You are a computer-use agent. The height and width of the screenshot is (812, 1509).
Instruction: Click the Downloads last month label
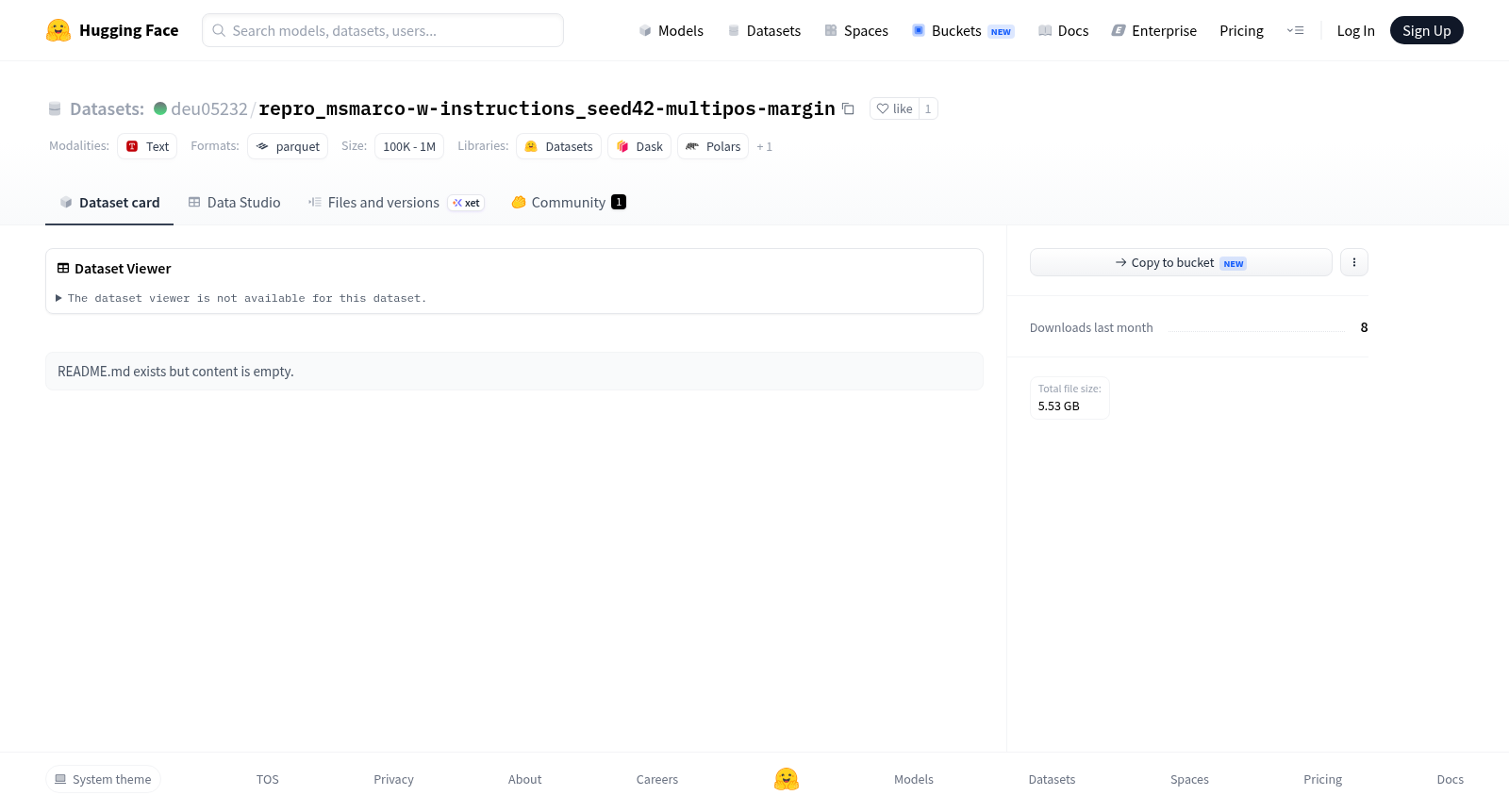[1091, 328]
